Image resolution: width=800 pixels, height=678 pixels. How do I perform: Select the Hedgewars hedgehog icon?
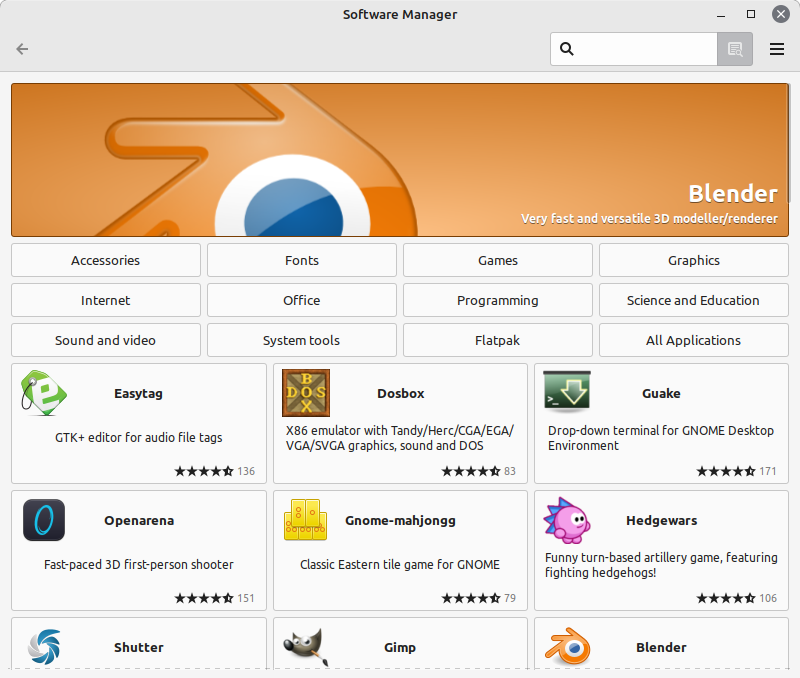pyautogui.click(x=566, y=520)
